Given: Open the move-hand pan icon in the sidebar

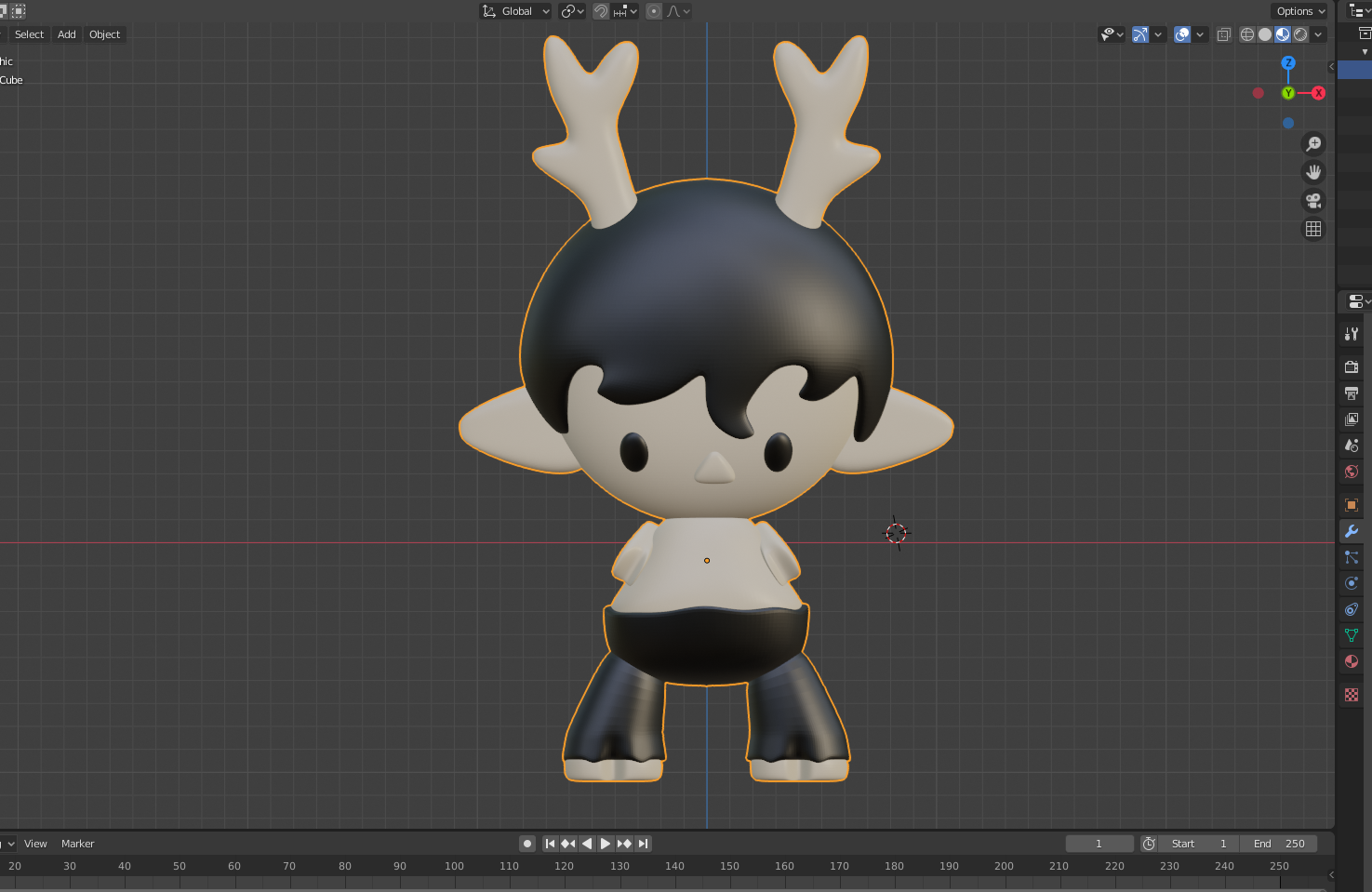Looking at the screenshot, I should pyautogui.click(x=1313, y=171).
